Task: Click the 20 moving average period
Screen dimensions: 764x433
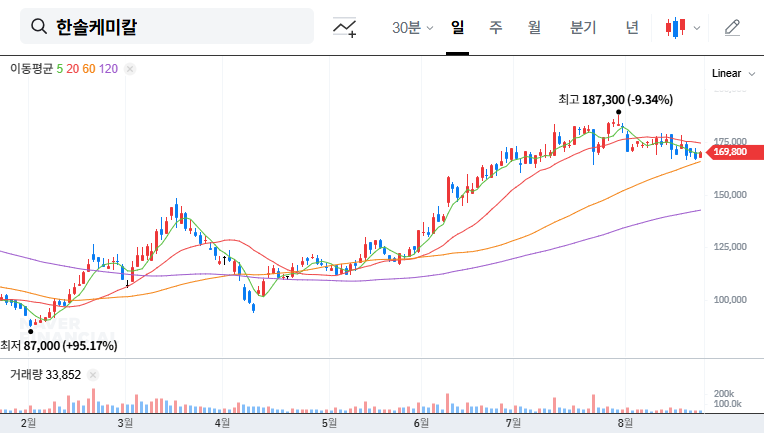Action: point(73,69)
